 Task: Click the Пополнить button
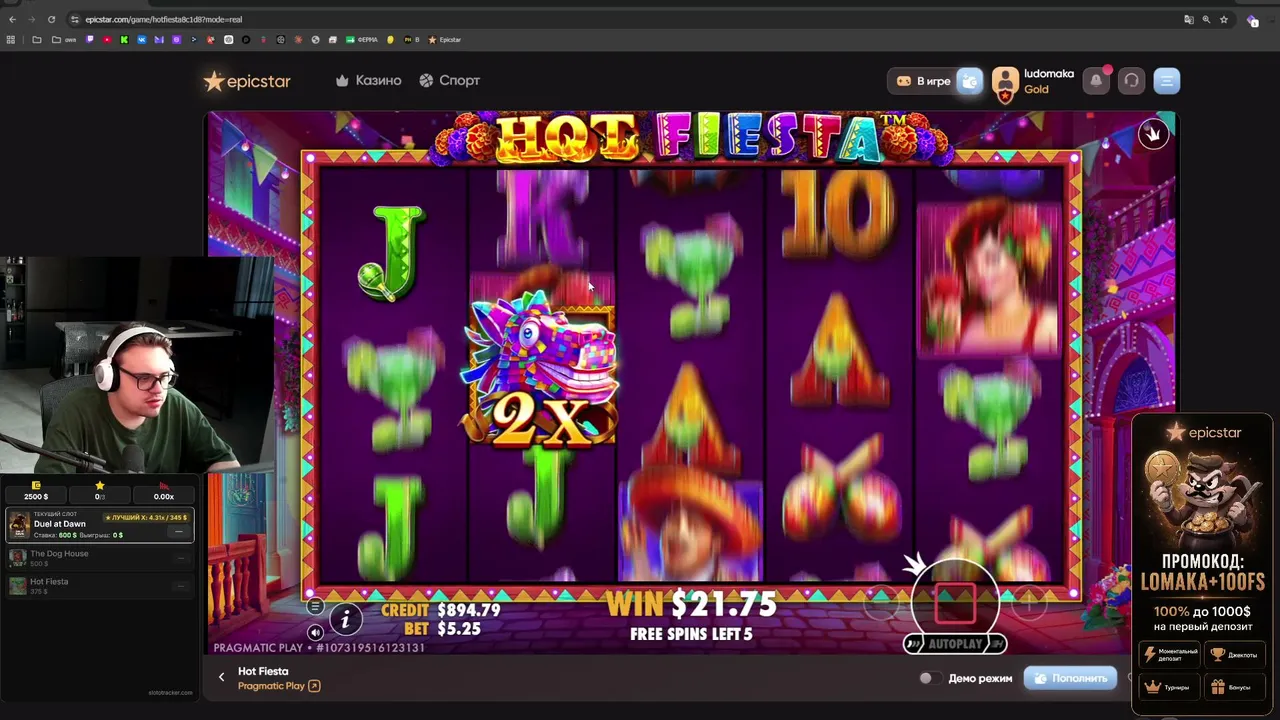pos(1070,678)
